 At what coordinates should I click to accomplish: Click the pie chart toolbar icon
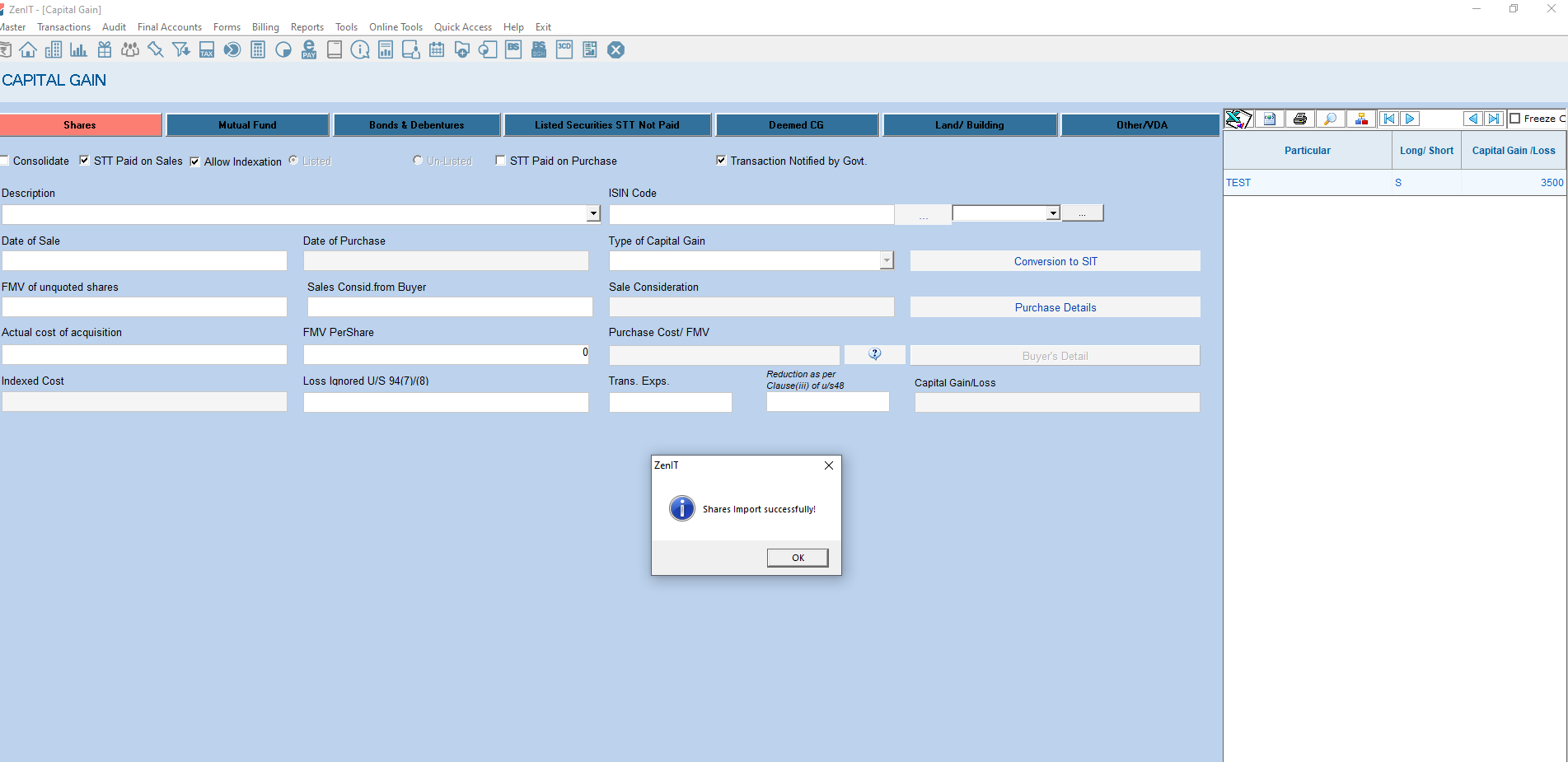click(283, 50)
